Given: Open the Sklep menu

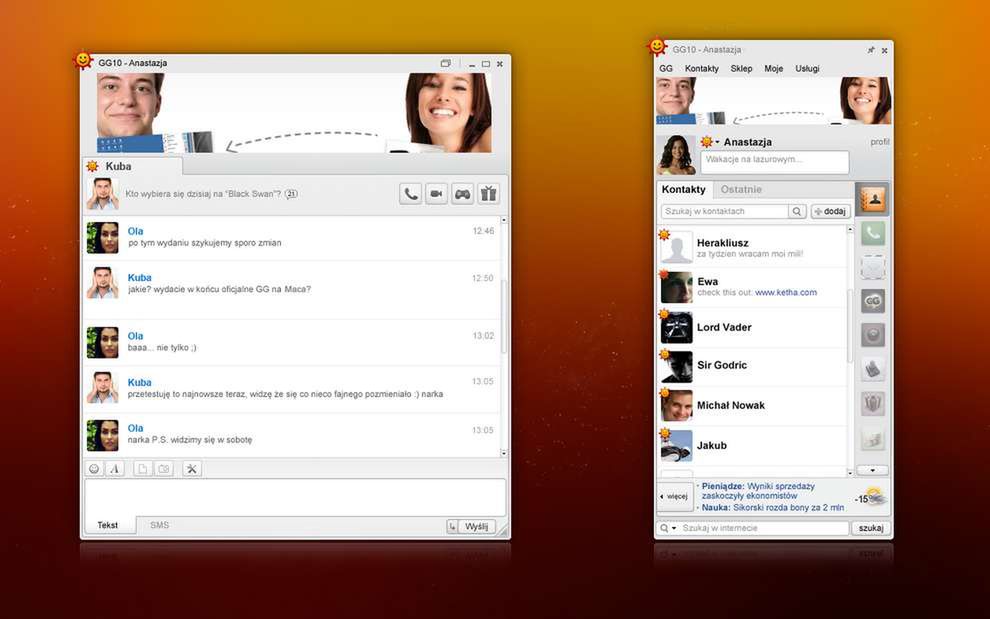Looking at the screenshot, I should click(x=741, y=68).
